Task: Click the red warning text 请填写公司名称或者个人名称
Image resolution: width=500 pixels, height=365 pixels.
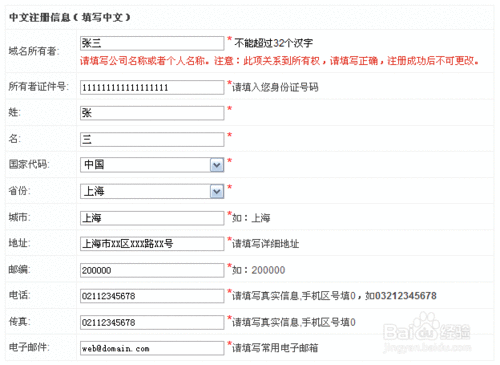Action: pos(143,61)
